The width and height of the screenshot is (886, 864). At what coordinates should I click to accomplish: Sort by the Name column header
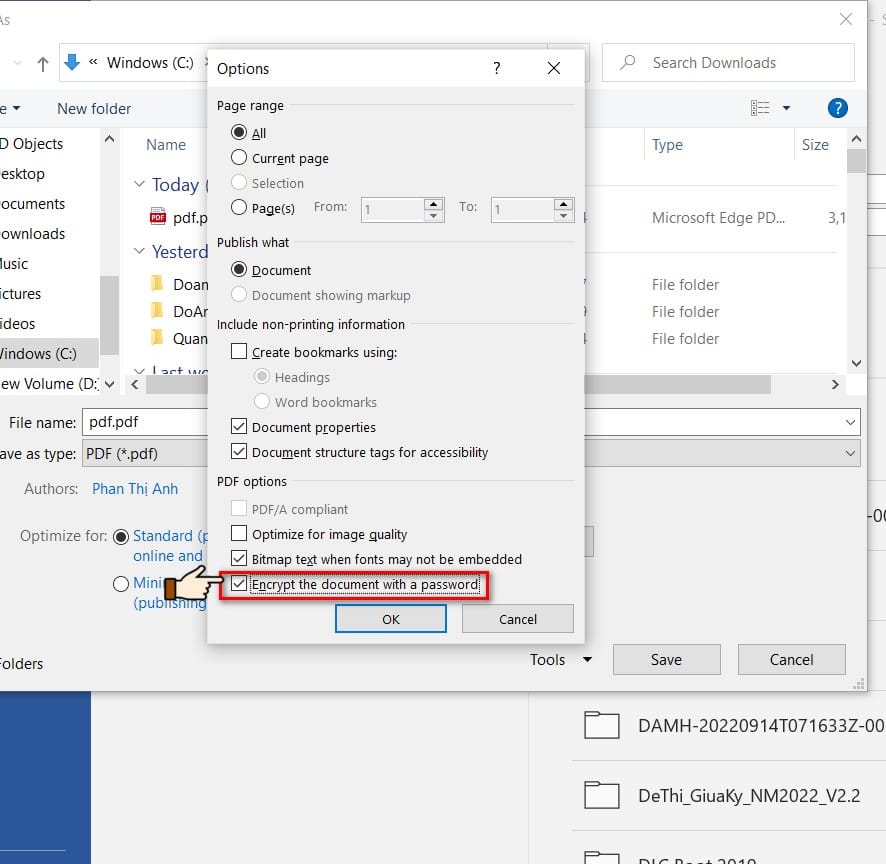coord(166,145)
